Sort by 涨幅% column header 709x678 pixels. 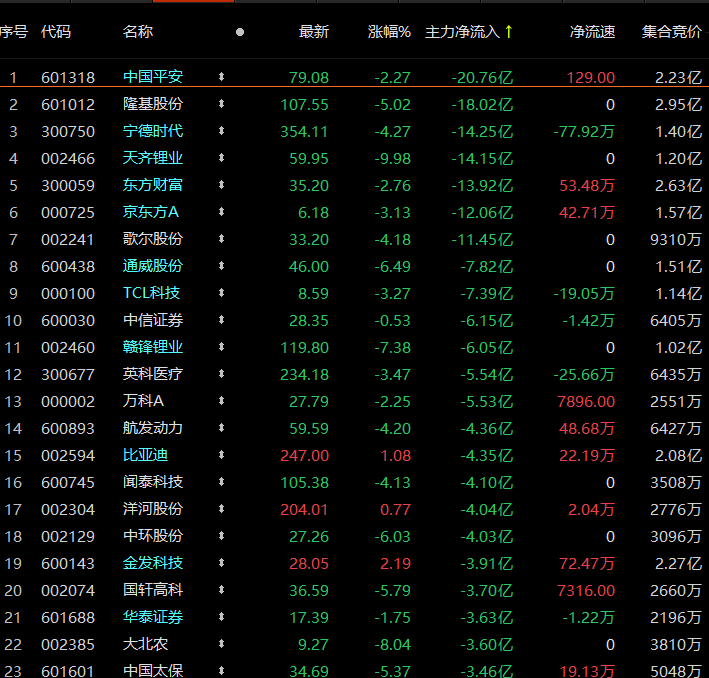pos(389,32)
